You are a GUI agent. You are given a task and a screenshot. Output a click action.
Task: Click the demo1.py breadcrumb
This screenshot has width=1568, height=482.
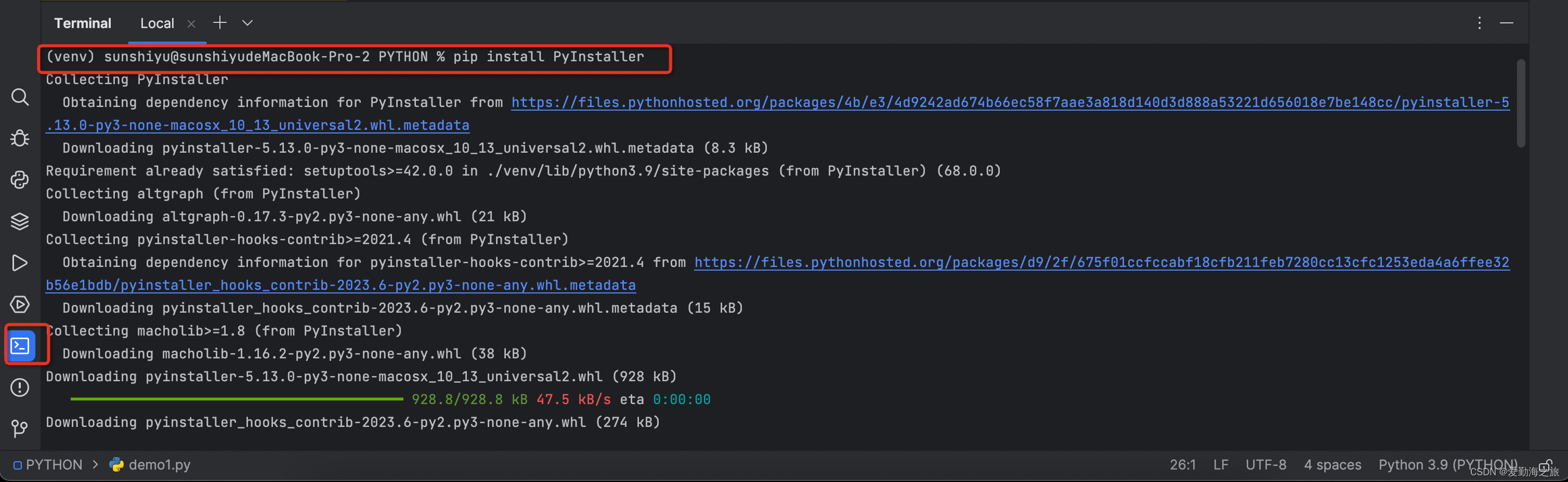point(150,464)
